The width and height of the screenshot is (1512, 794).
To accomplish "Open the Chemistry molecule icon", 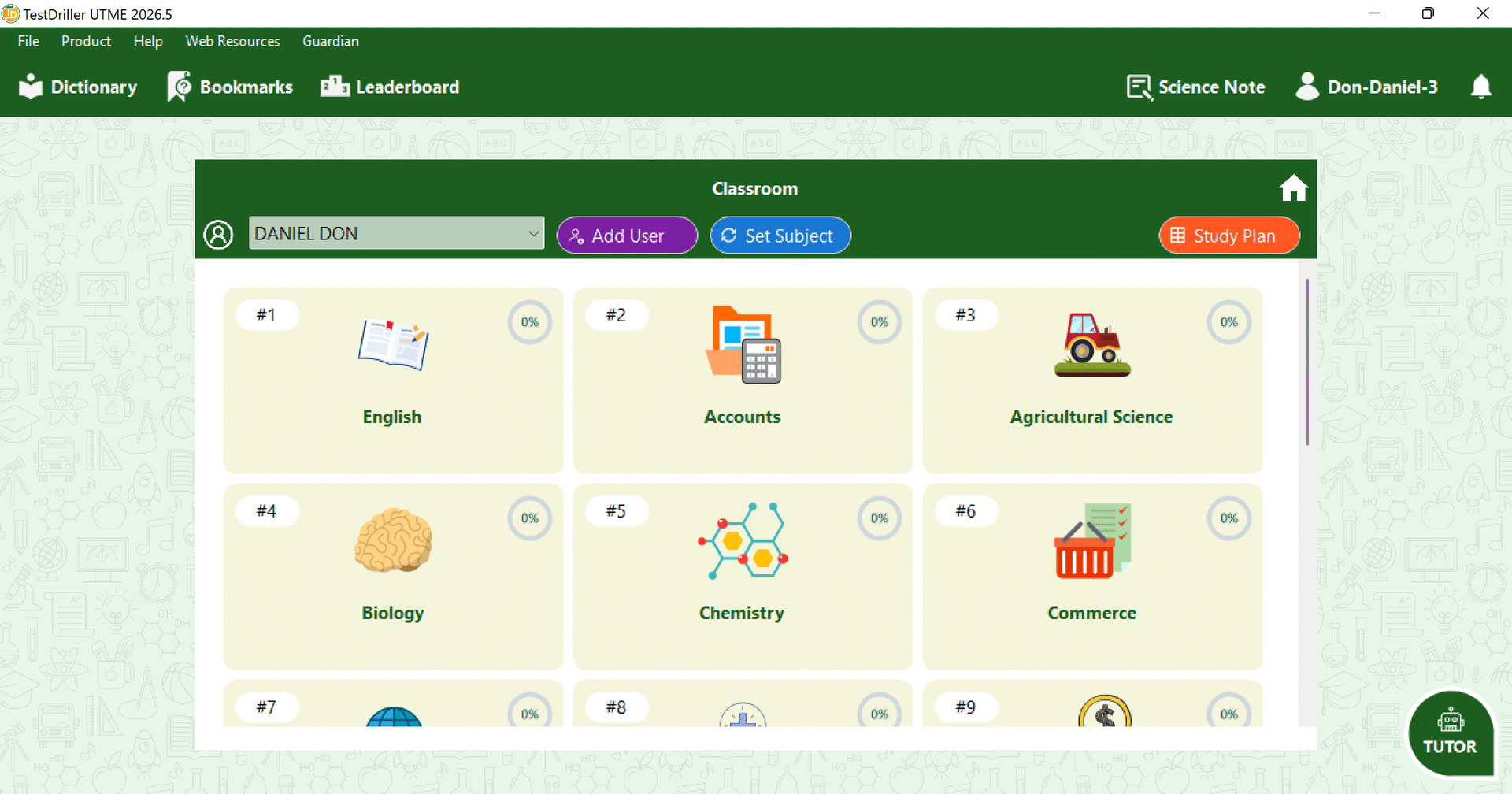I will (743, 540).
